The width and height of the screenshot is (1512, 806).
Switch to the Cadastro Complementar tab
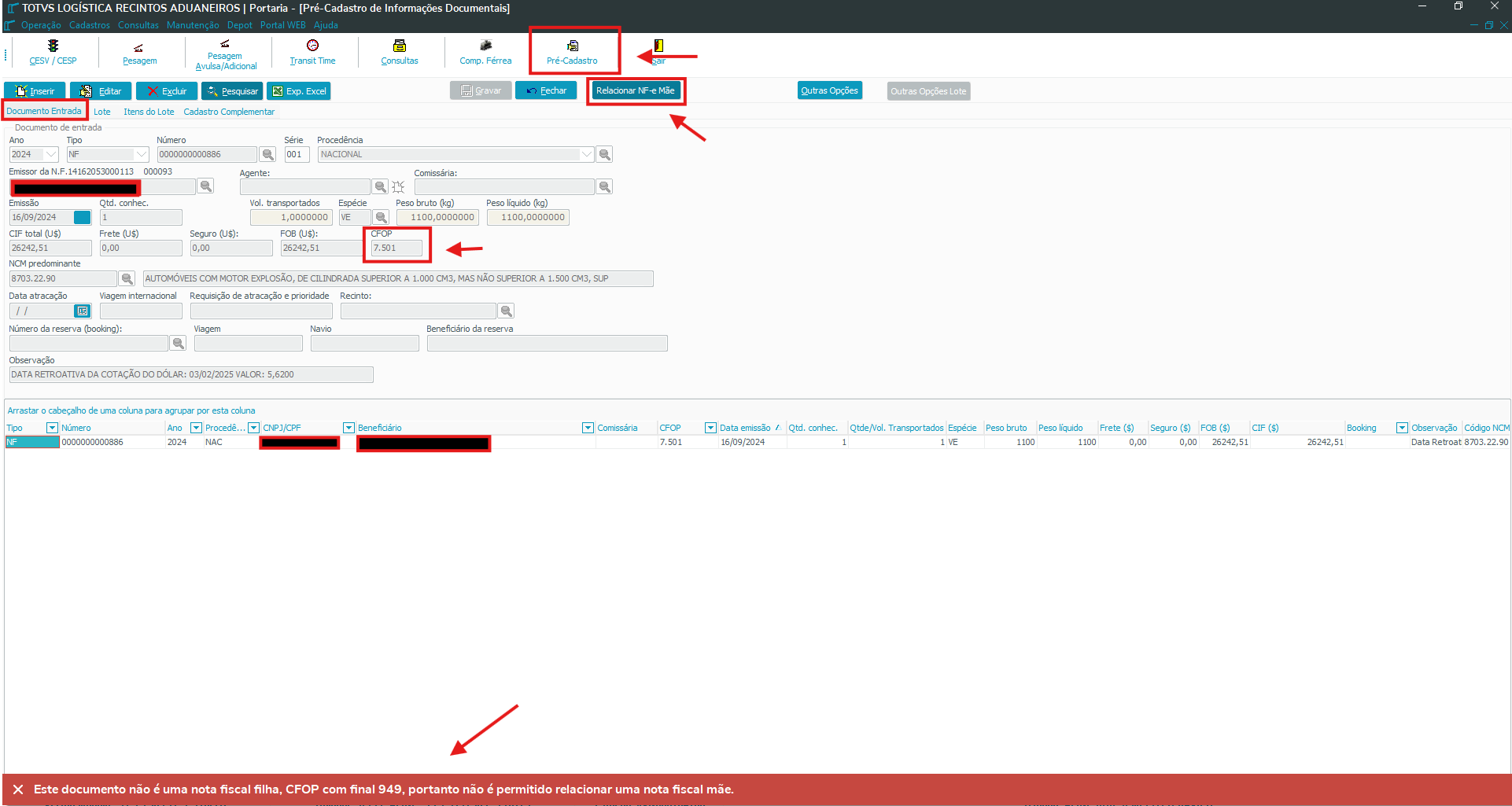click(x=229, y=112)
